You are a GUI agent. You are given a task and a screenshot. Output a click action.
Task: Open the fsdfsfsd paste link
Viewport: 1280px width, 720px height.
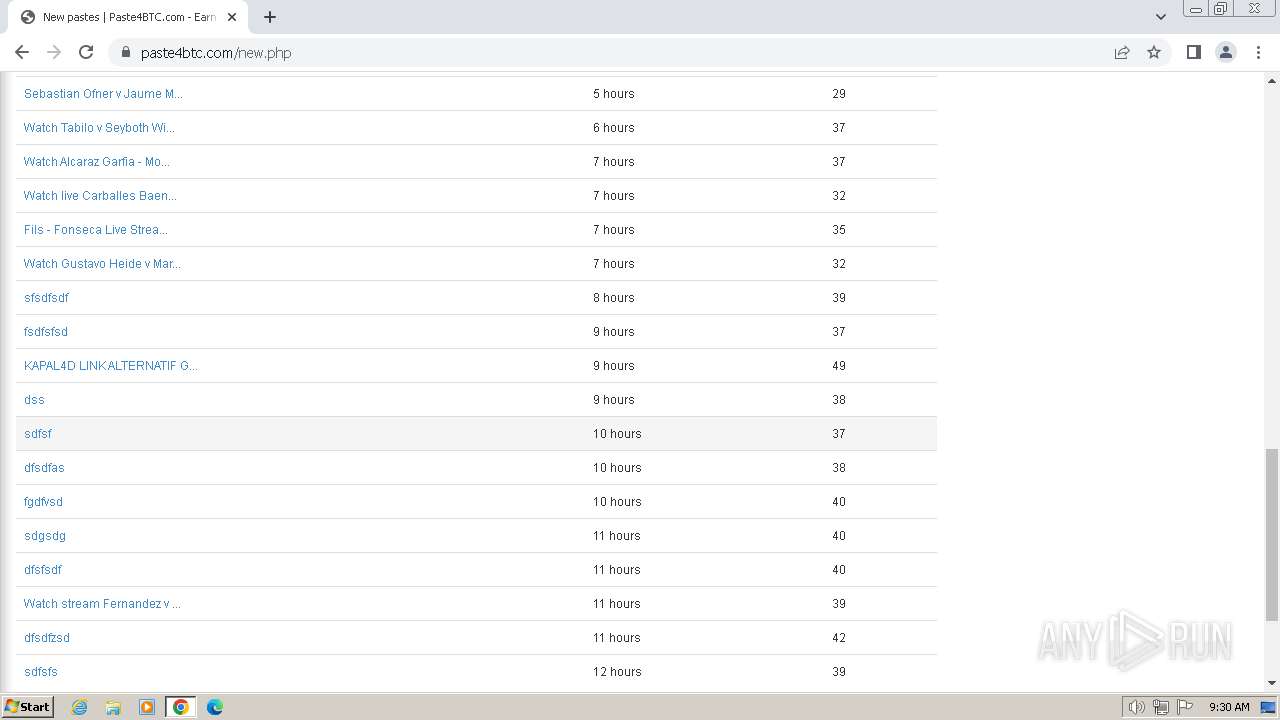(x=46, y=332)
